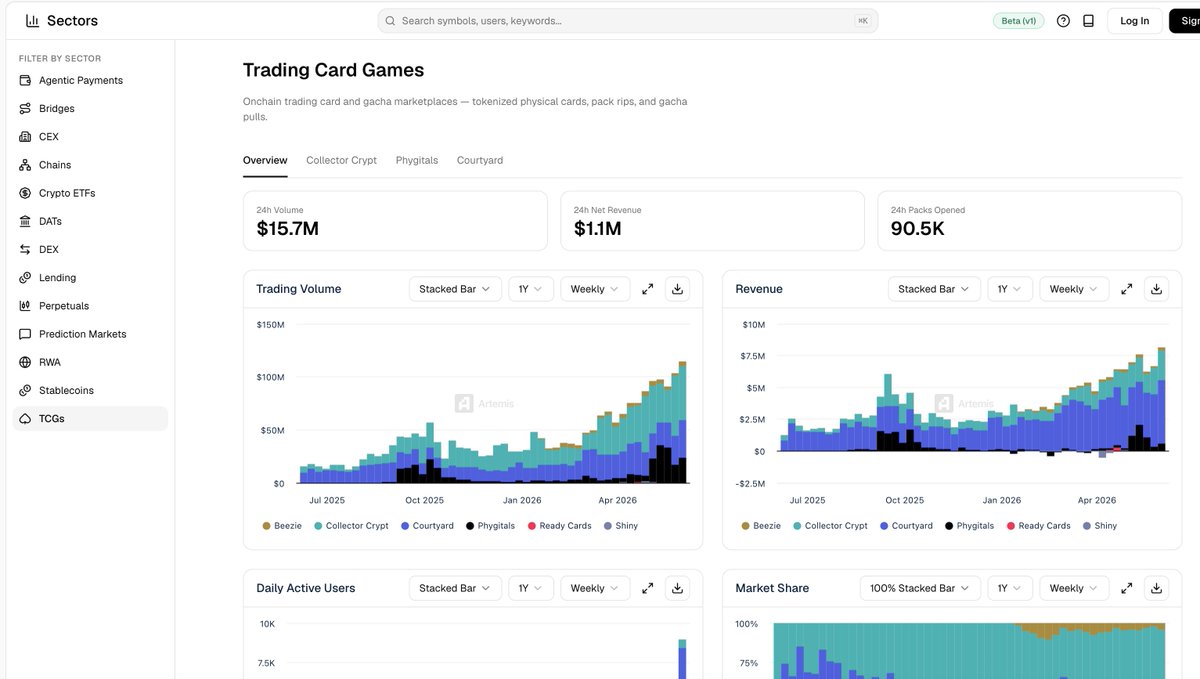The image size is (1200, 679).
Task: Open the Prediction Markets sector link
Action: pyautogui.click(x=90, y=334)
